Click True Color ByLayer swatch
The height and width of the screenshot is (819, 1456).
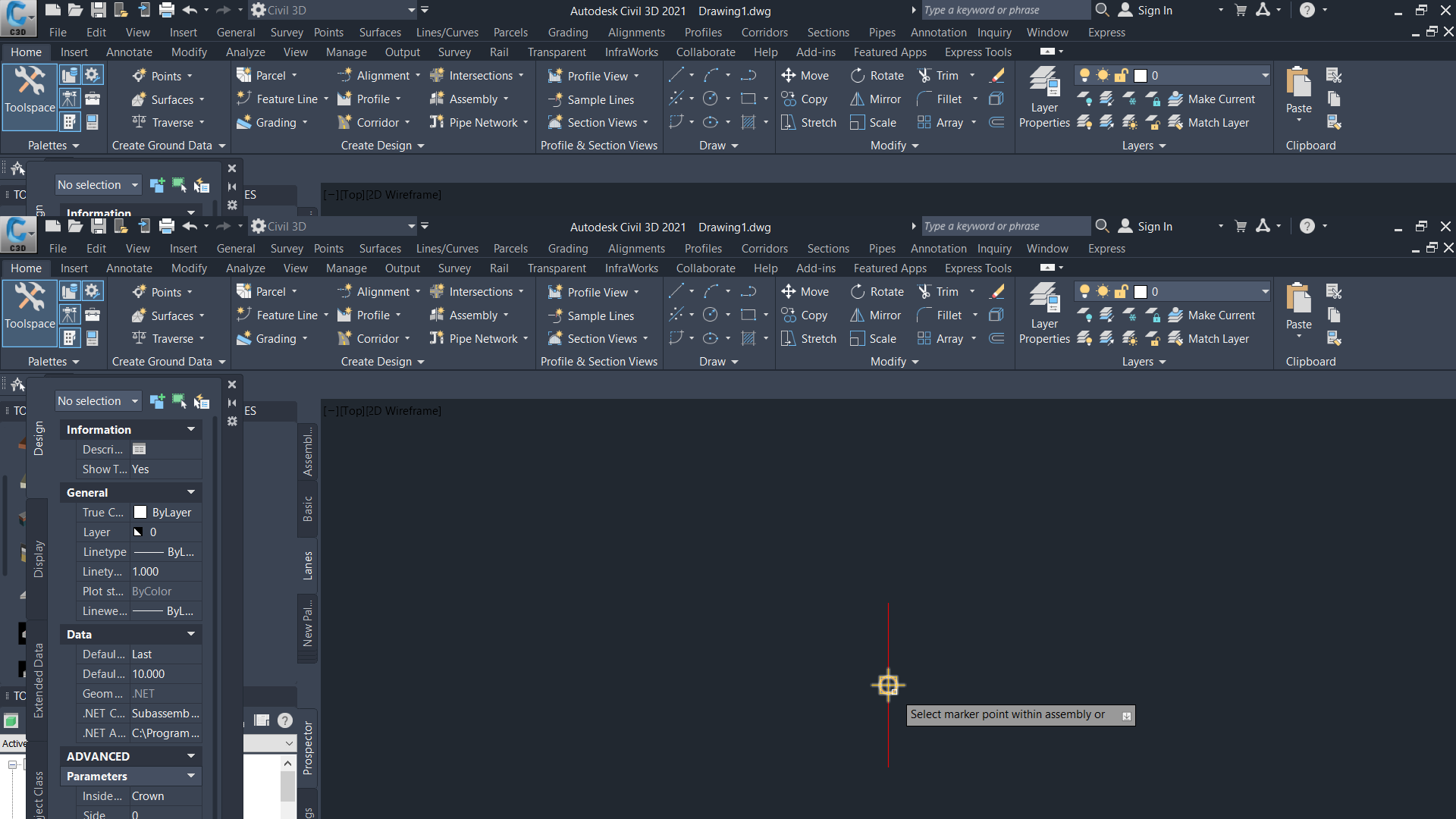click(x=140, y=513)
